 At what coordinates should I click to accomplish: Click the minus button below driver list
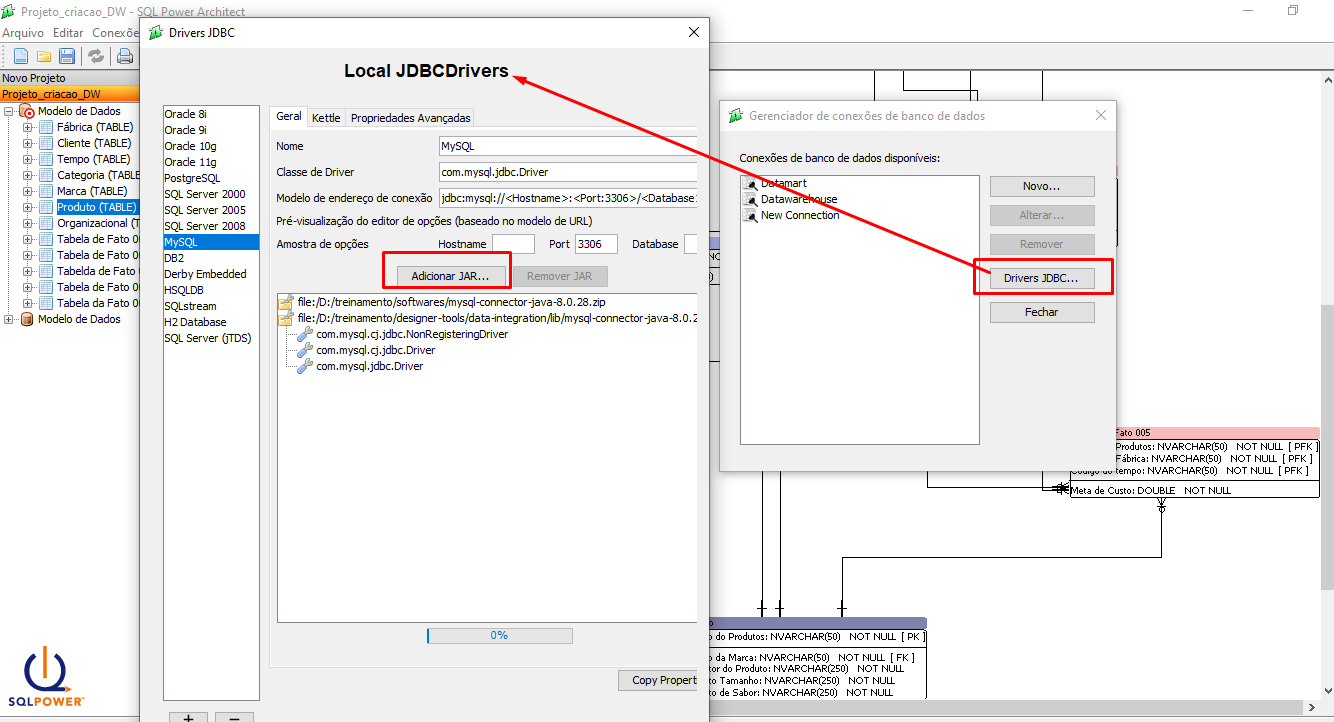tap(234, 717)
